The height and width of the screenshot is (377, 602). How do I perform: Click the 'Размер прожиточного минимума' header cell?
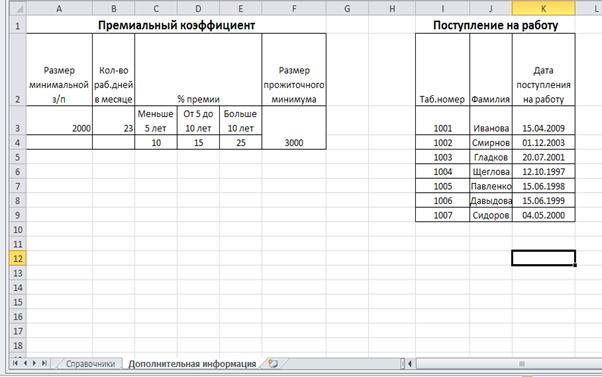pyautogui.click(x=294, y=70)
